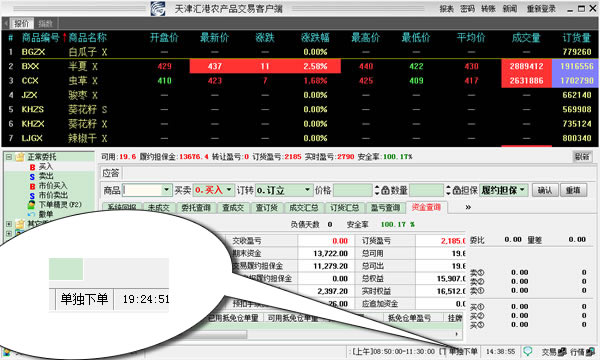This screenshot has height=360, width=600.
Task: Open 转账 in the title bar
Action: pos(488,8)
